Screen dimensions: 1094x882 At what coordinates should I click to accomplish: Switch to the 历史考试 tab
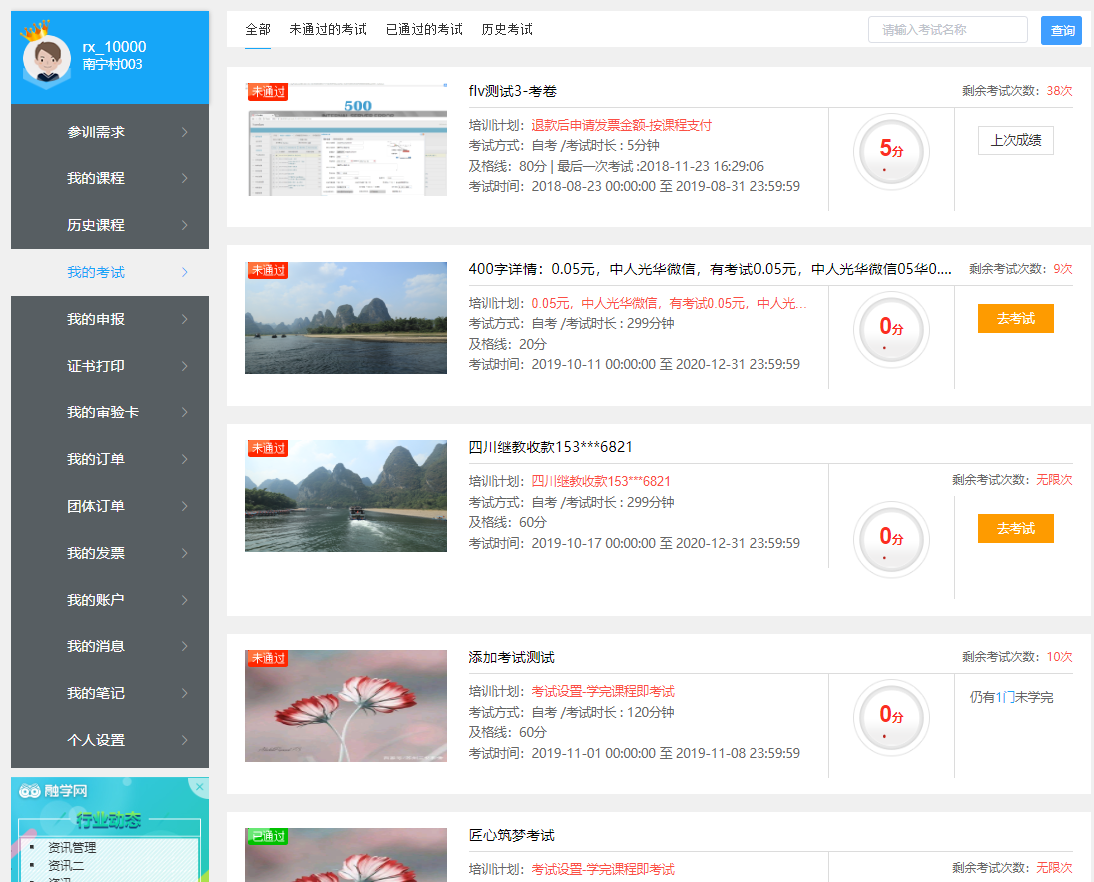(x=507, y=29)
